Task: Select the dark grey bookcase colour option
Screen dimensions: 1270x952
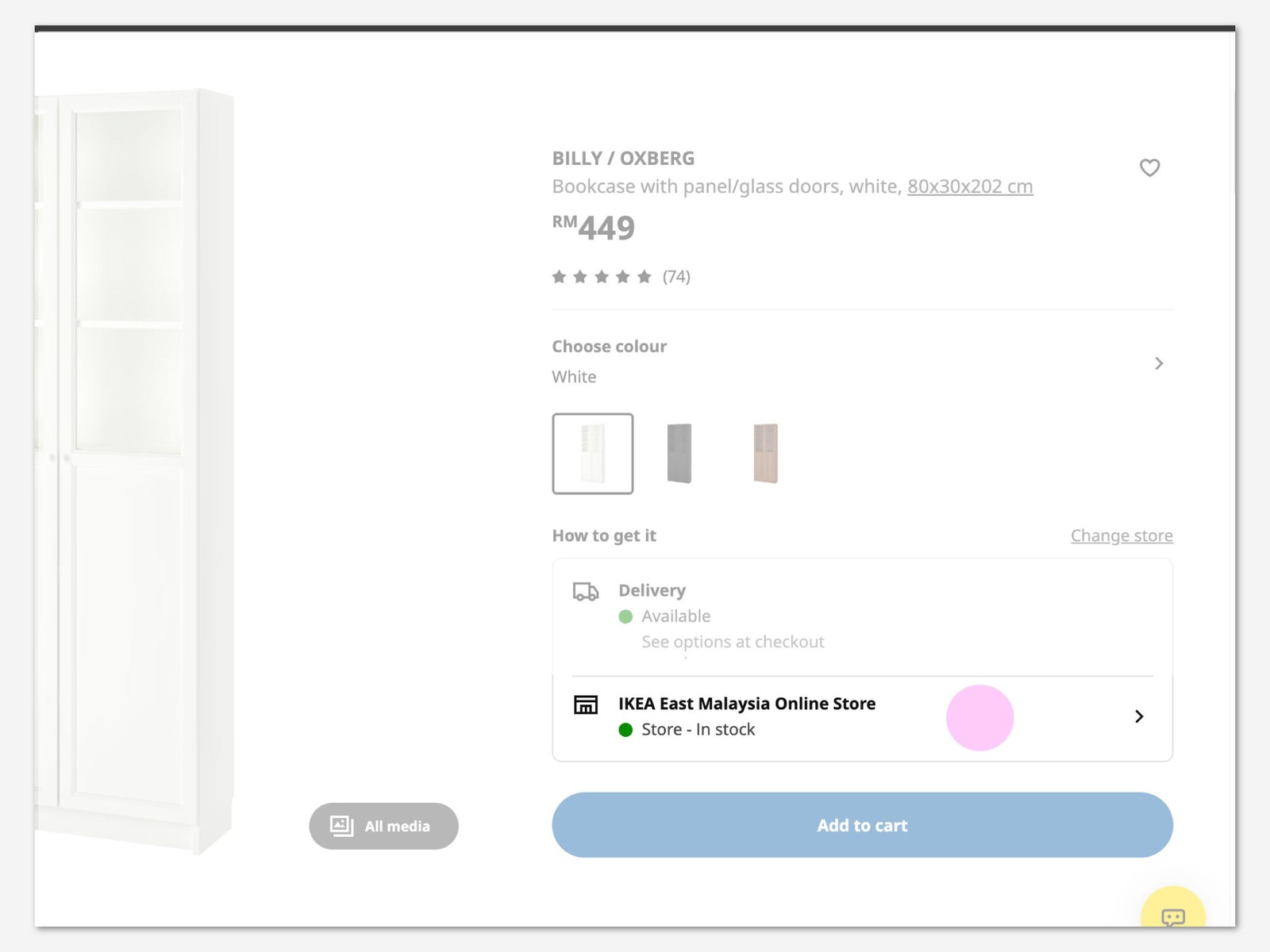Action: (679, 454)
